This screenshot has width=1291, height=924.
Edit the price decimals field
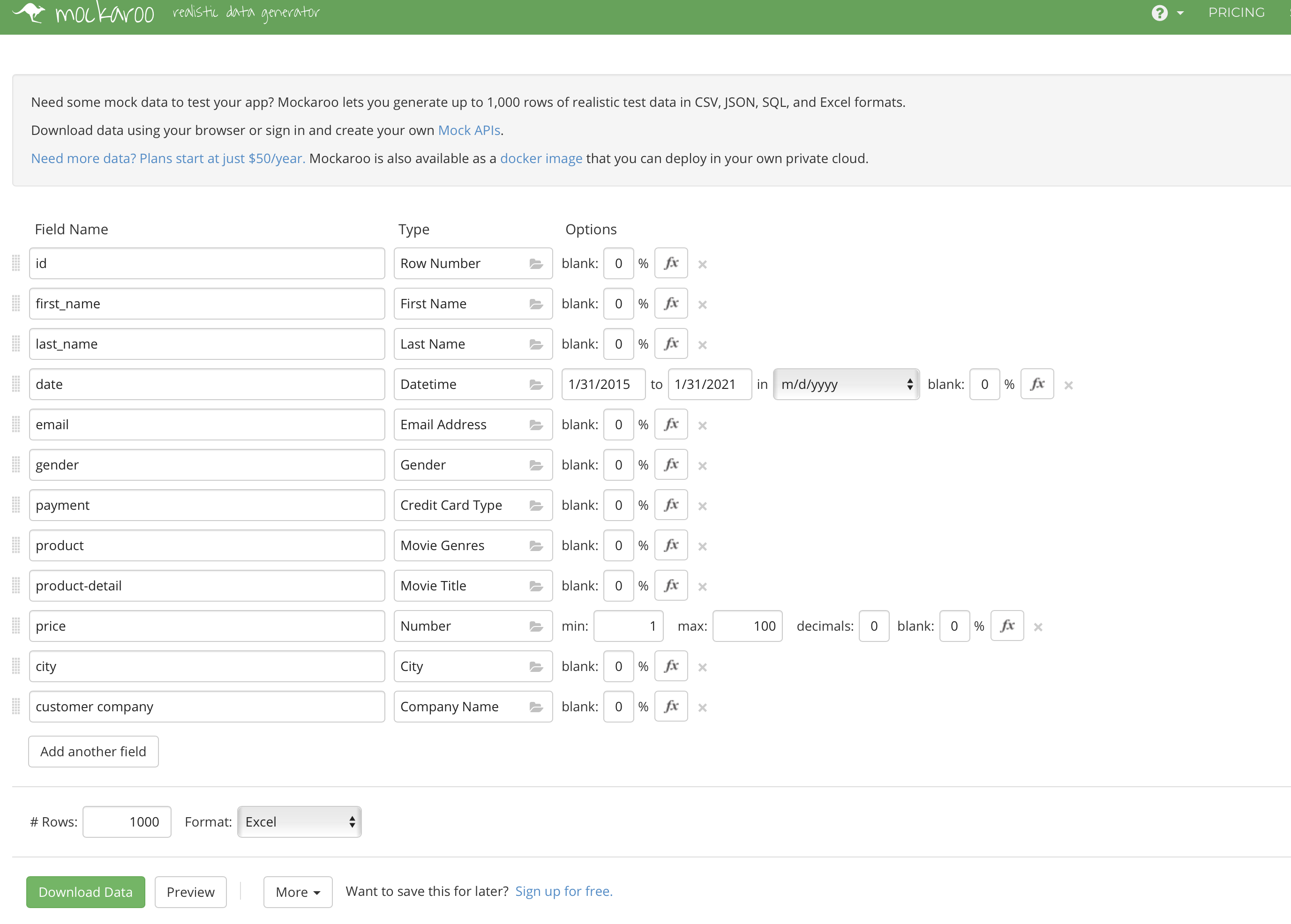pos(874,626)
